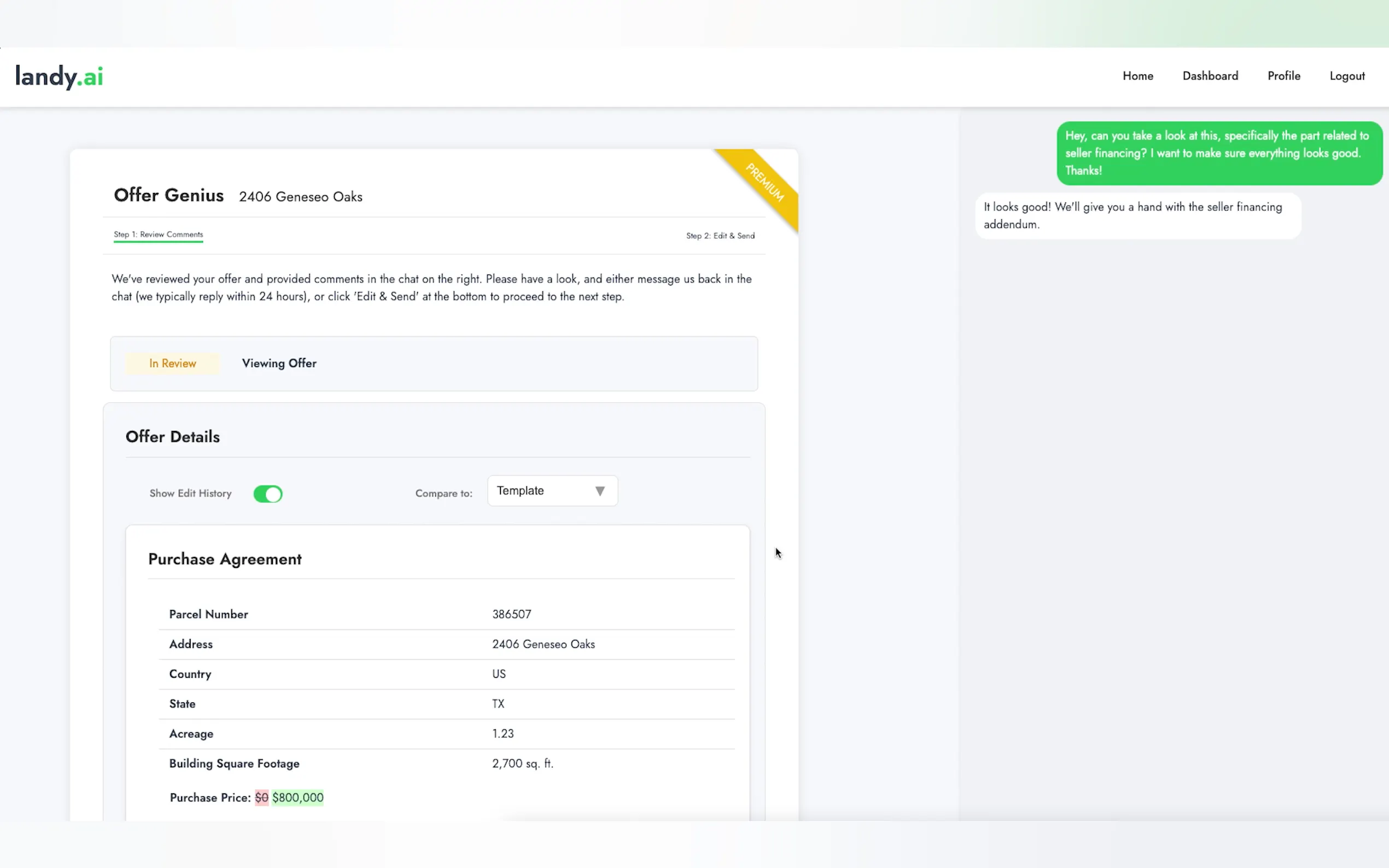Click the Template dropdown arrow
This screenshot has width=1389, height=868.
599,491
